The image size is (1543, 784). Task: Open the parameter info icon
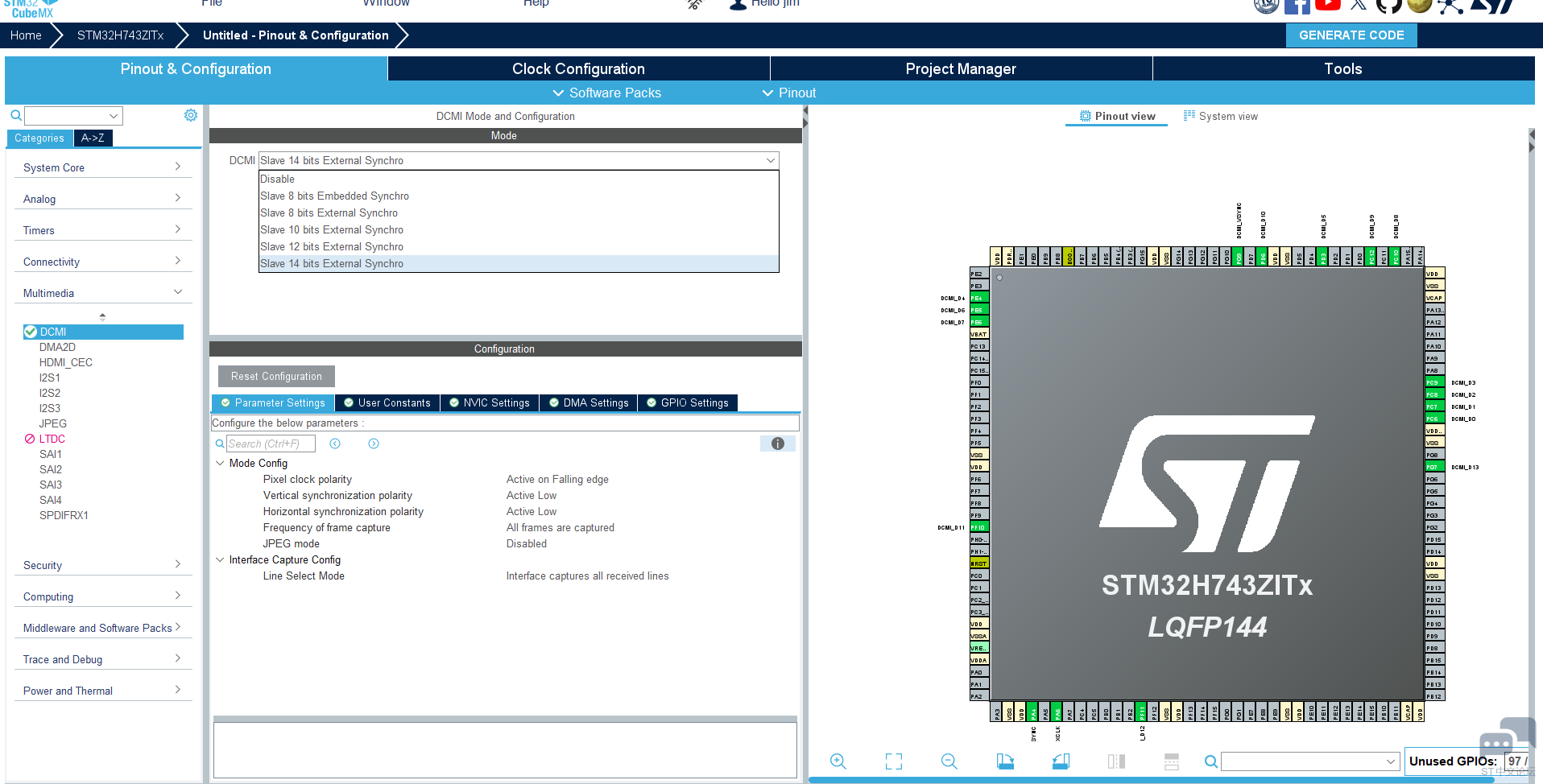[778, 444]
